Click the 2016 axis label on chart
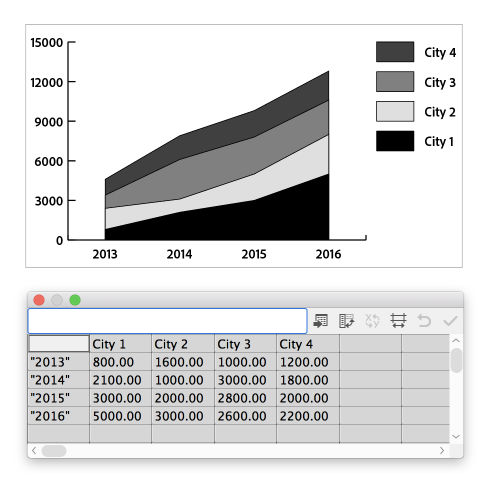Viewport: 486px width, 480px height. point(328,254)
